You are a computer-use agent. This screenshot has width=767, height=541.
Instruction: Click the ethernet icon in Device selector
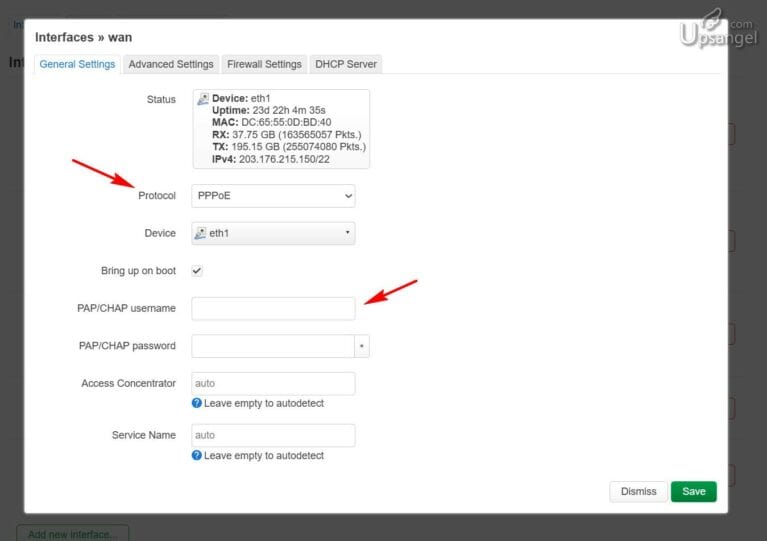tap(200, 233)
